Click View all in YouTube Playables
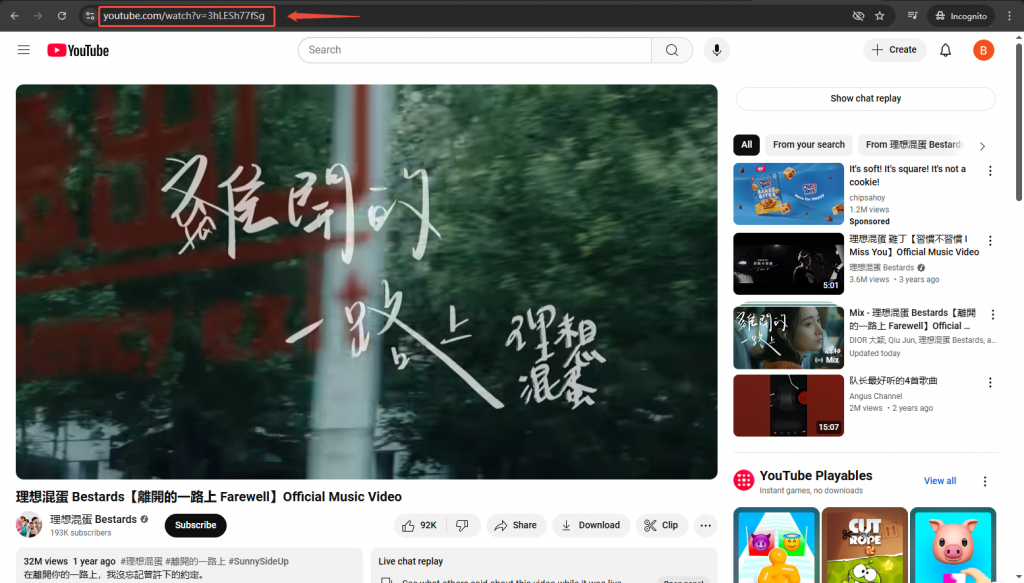 click(939, 481)
